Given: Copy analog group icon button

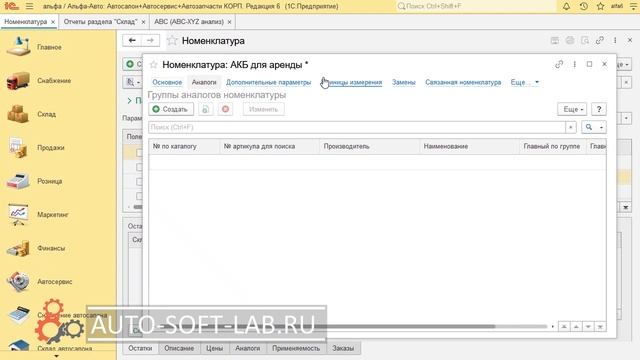Looking at the screenshot, I should [x=206, y=109].
